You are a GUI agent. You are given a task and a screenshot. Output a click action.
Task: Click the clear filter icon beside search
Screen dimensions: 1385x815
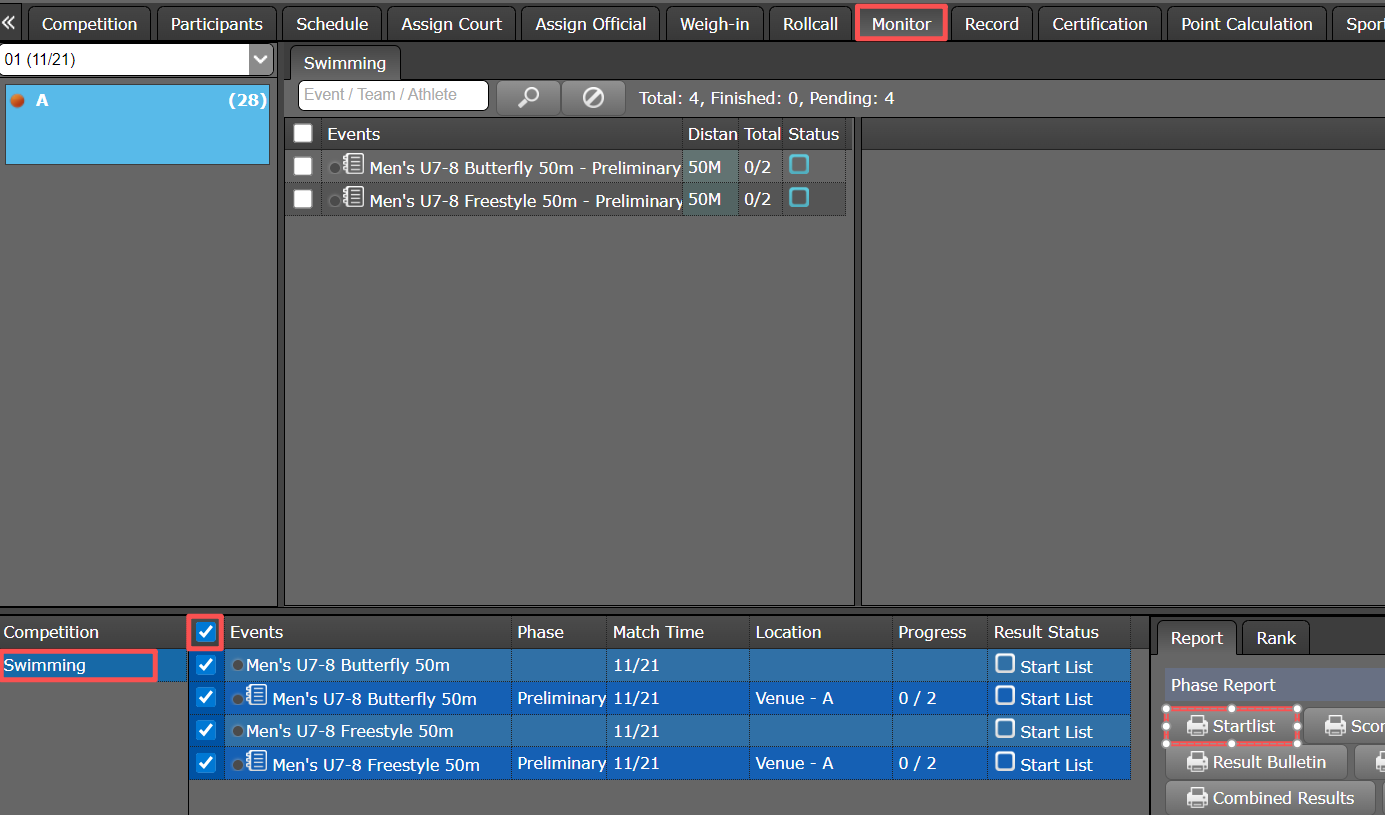[x=593, y=96]
